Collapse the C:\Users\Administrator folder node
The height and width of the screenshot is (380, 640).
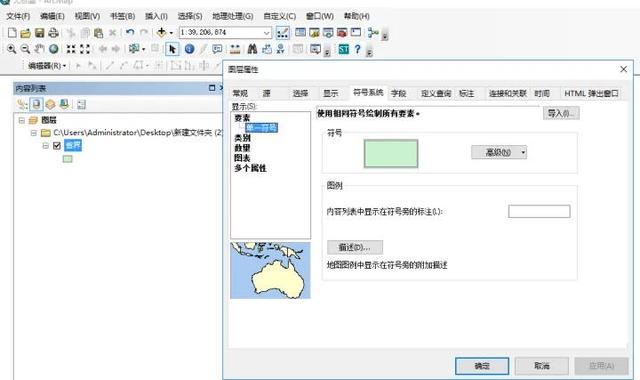[34, 133]
